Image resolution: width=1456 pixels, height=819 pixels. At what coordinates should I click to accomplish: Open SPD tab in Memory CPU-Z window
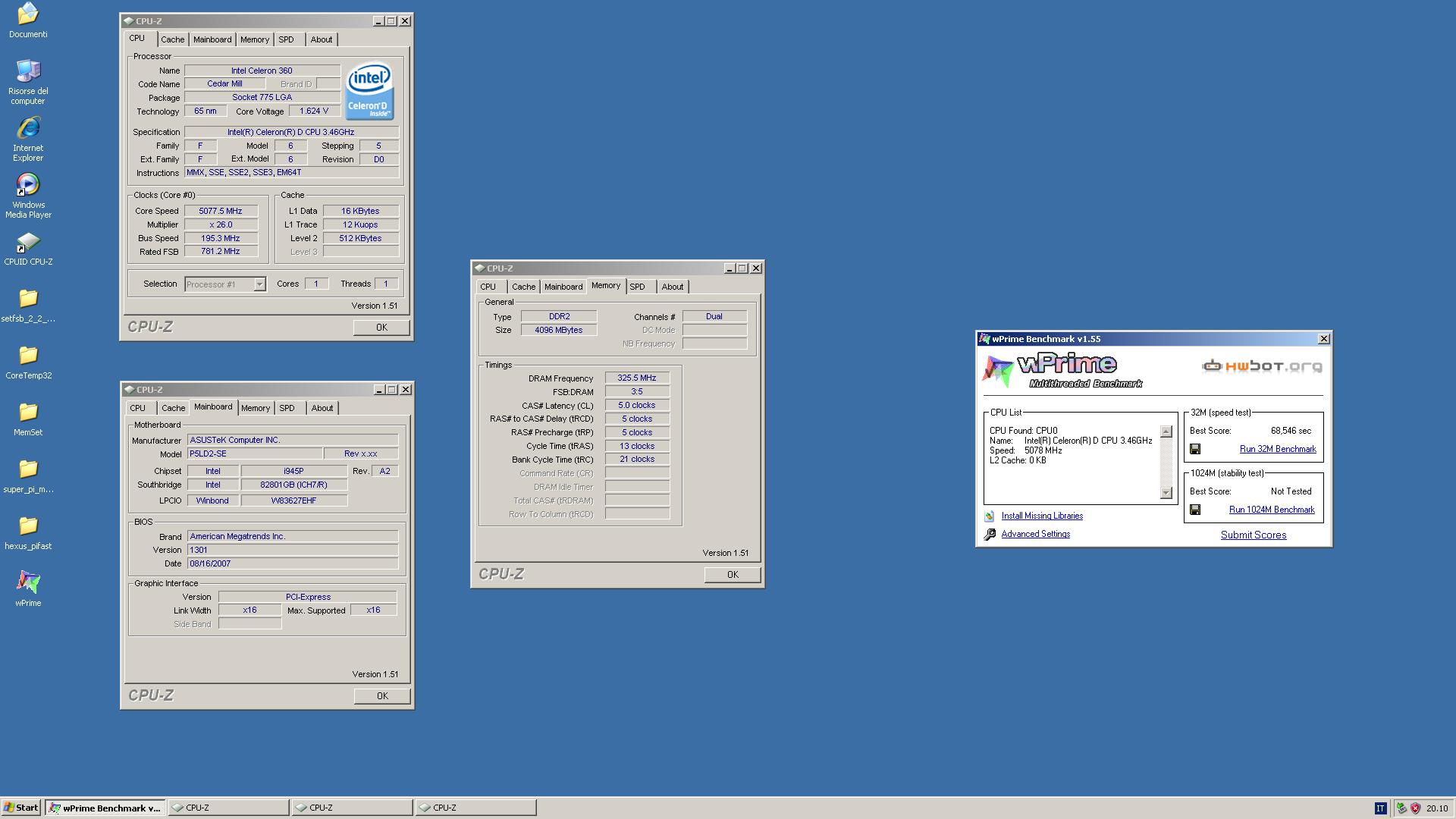coord(637,287)
